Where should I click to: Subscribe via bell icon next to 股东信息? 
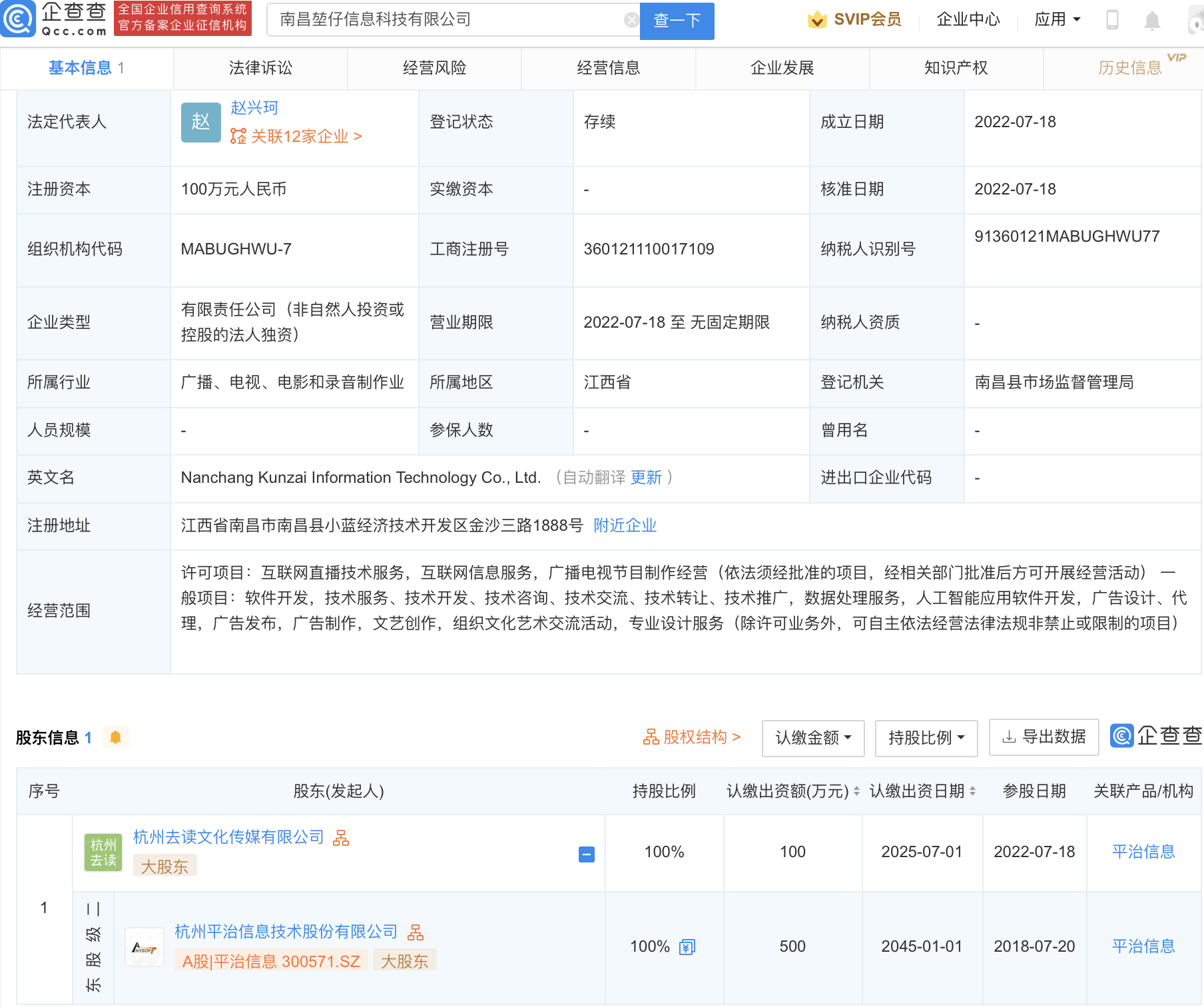point(115,737)
